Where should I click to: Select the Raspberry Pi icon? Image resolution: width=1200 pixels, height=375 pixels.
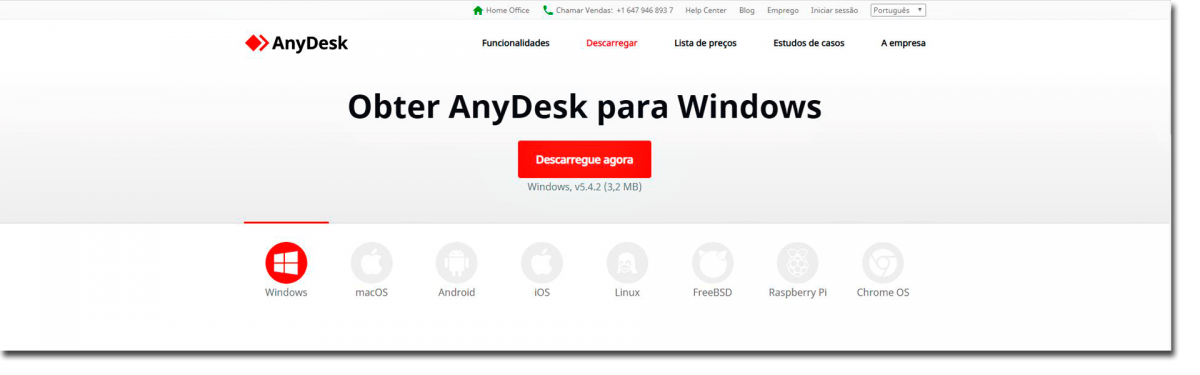tap(798, 263)
